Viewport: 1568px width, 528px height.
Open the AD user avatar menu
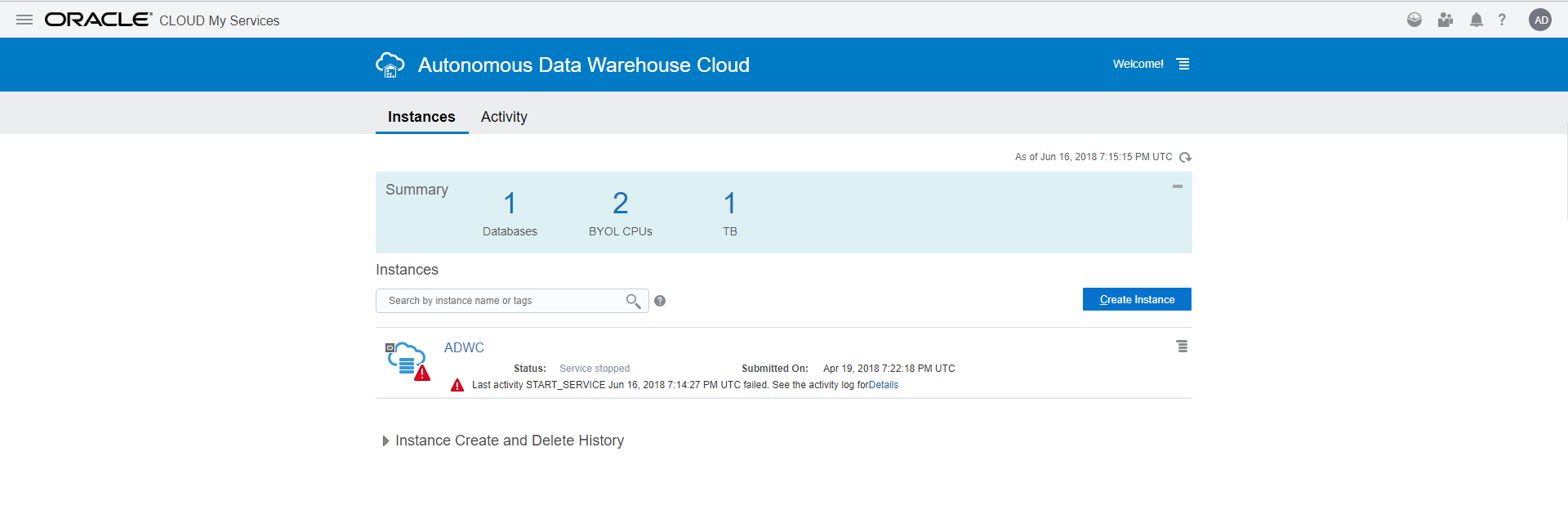point(1540,20)
